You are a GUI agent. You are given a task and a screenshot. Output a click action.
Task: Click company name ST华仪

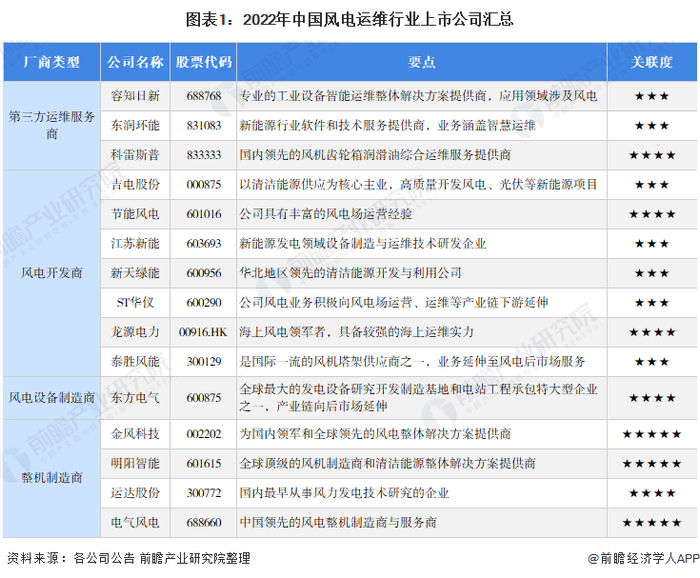135,303
